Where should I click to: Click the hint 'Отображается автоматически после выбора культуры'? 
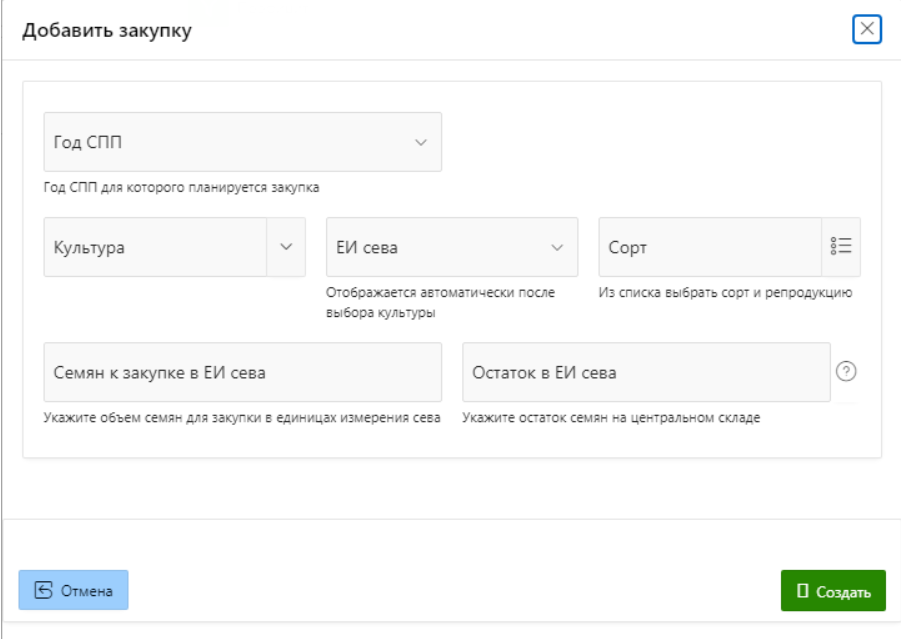440,302
